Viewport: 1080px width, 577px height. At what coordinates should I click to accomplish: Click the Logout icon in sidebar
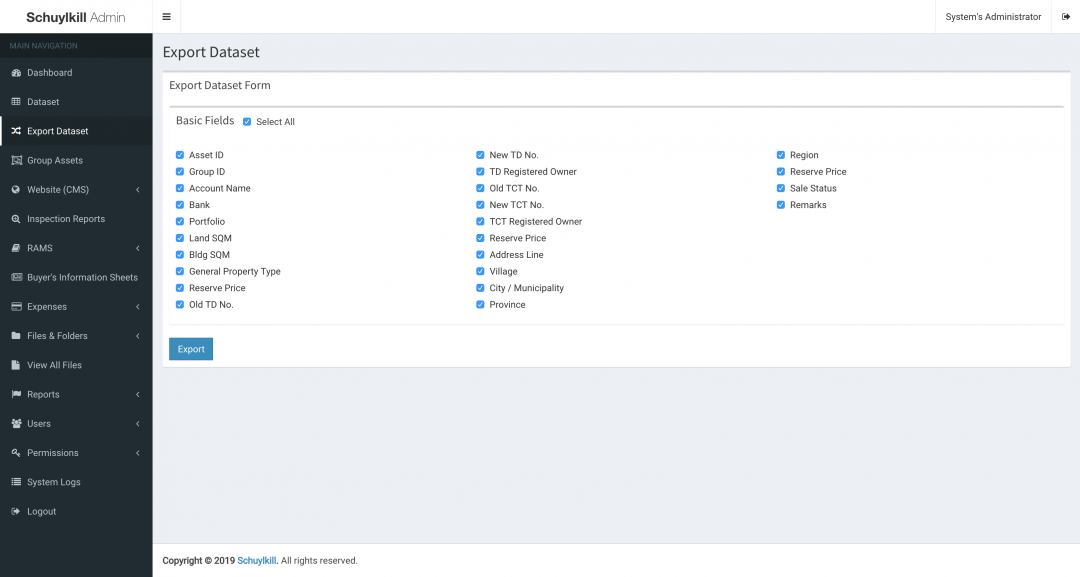click(x=16, y=512)
